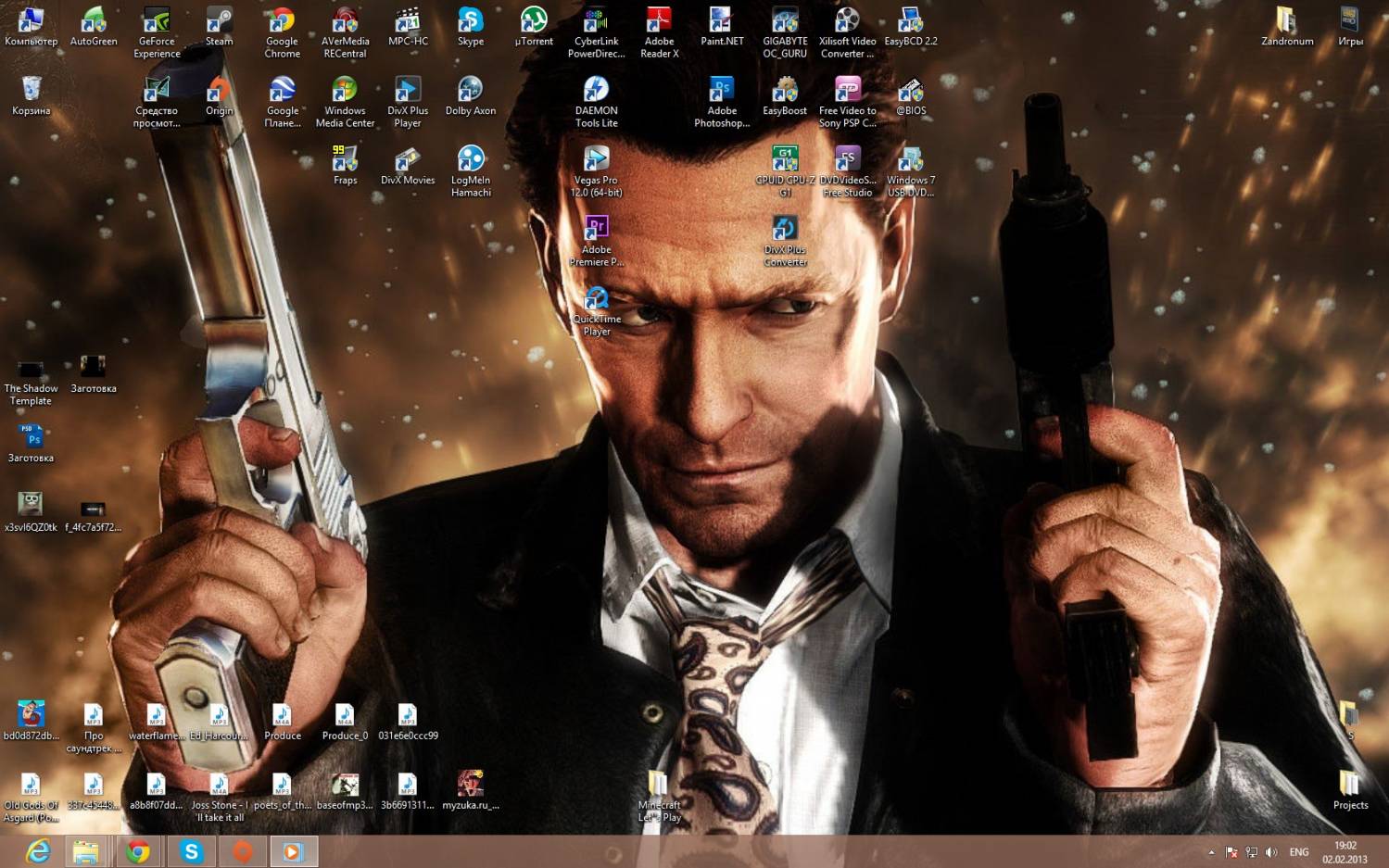Open the Xilisoft Video Converter shortcut
Screen dimensions: 1389x868
click(x=847, y=32)
